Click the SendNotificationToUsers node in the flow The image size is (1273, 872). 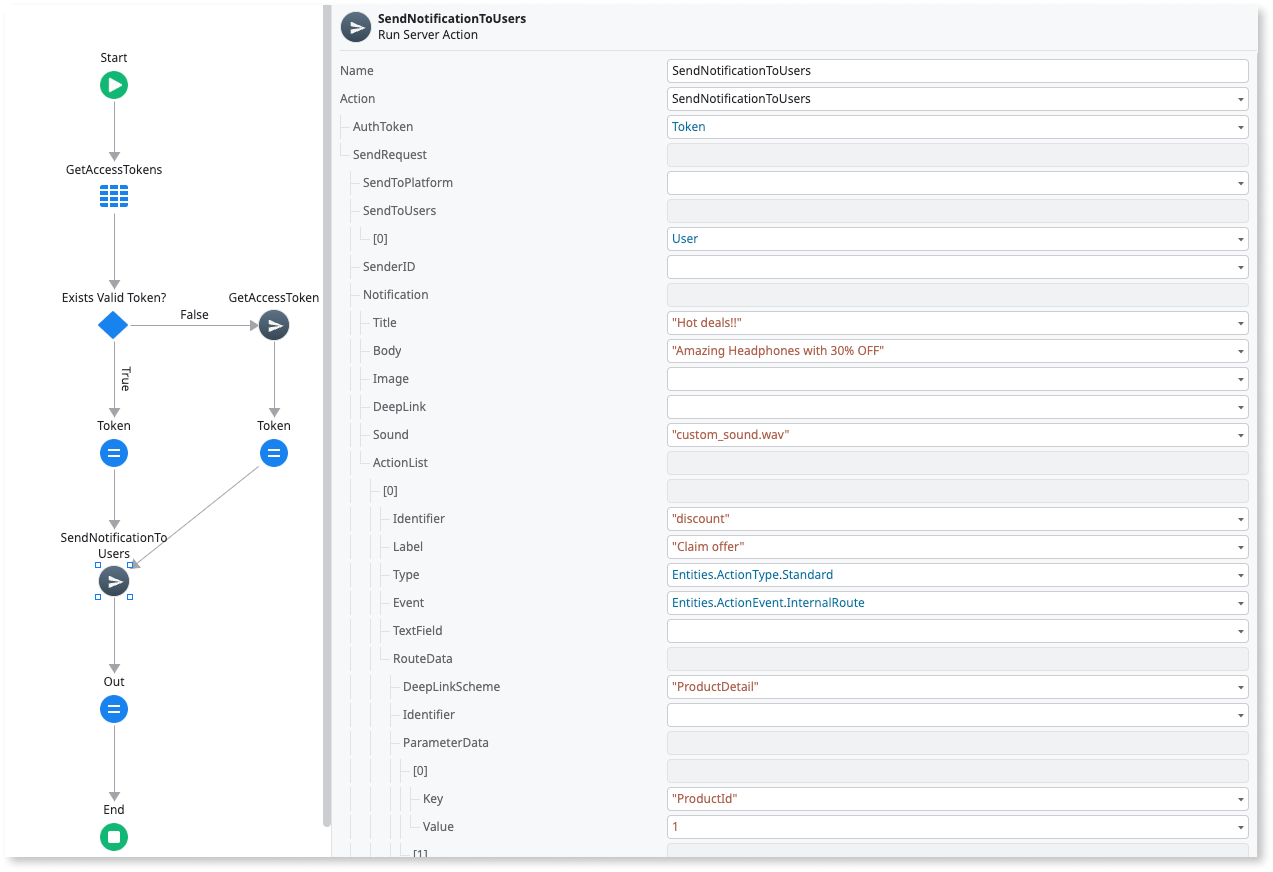[x=113, y=581]
